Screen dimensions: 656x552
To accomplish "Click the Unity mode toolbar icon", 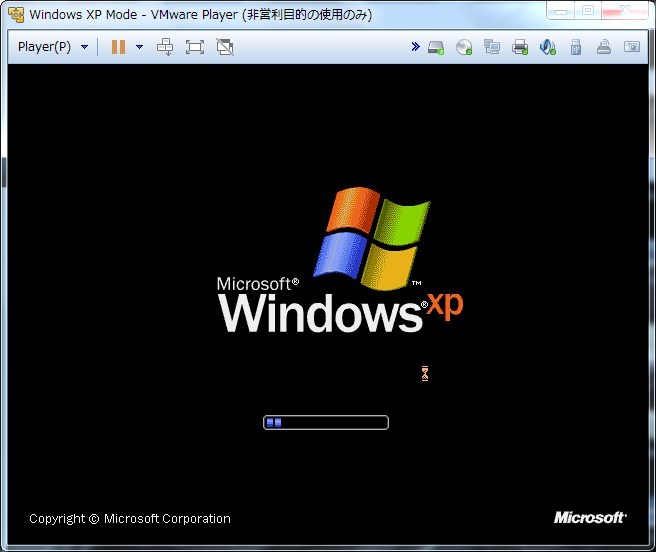I will [x=225, y=47].
